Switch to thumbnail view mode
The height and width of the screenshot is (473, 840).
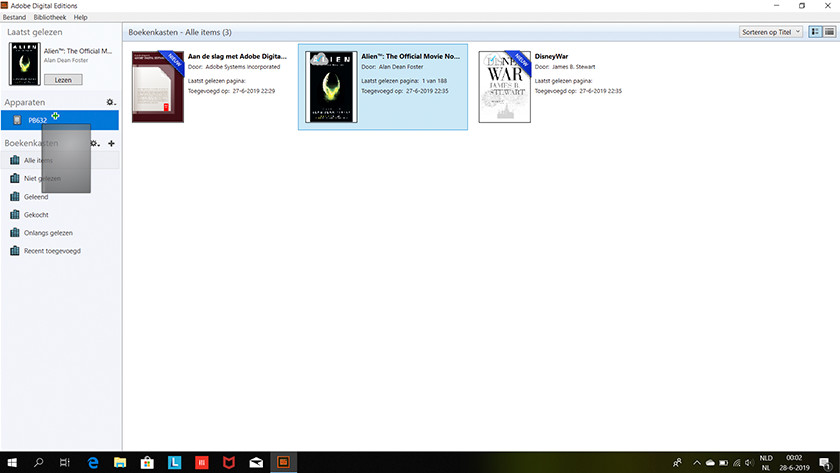815,32
